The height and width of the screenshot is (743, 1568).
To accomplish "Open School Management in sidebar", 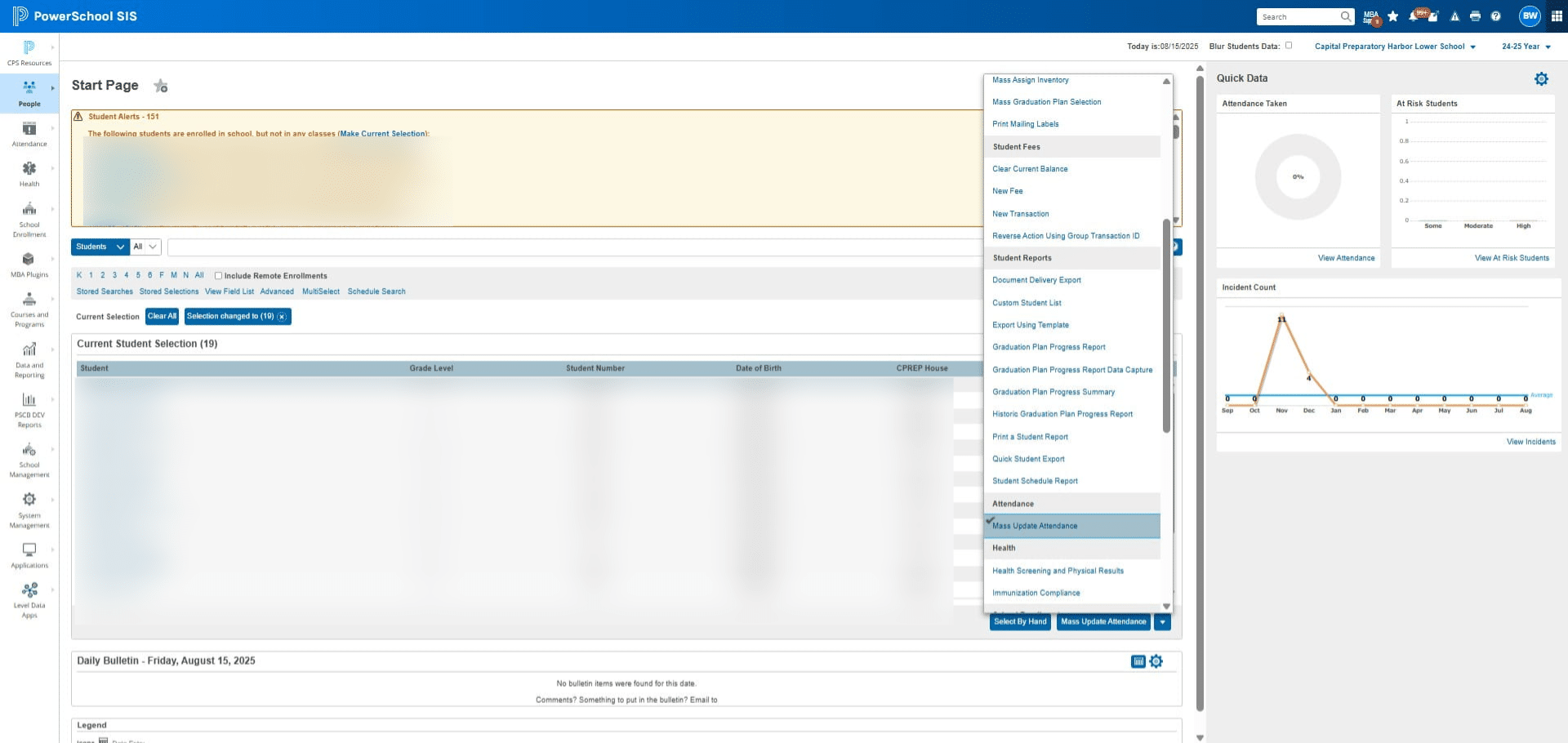I will tap(29, 460).
